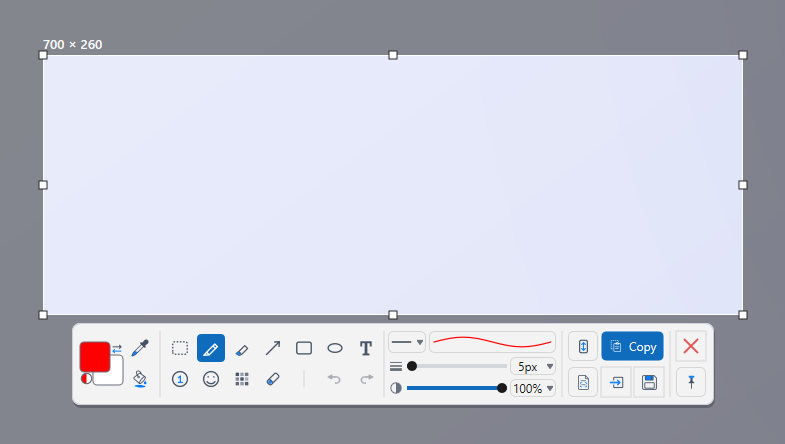
Task: Swap foreground and background colors
Action: click(117, 348)
